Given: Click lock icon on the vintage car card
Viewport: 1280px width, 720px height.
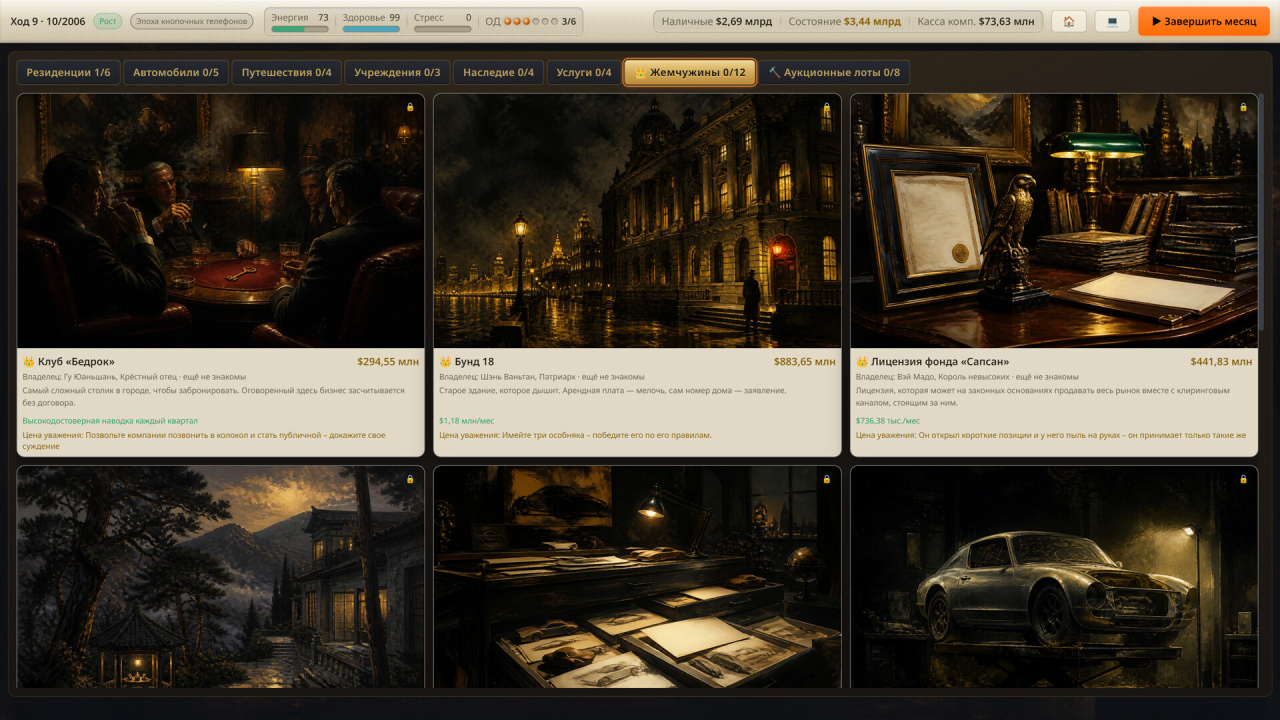Looking at the screenshot, I should 1243,479.
